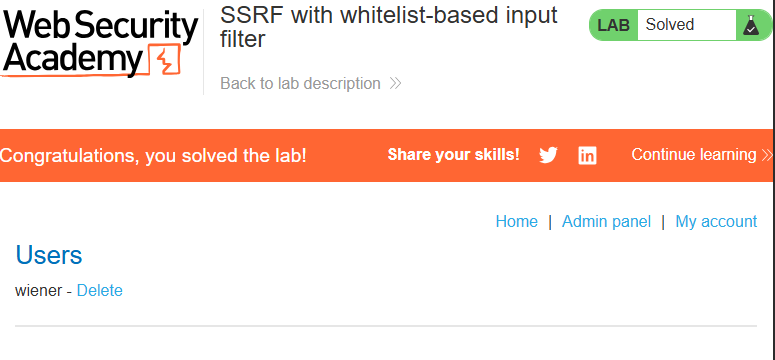This screenshot has width=775, height=360.
Task: Follow the Continue learning link
Action: pyautogui.click(x=702, y=155)
